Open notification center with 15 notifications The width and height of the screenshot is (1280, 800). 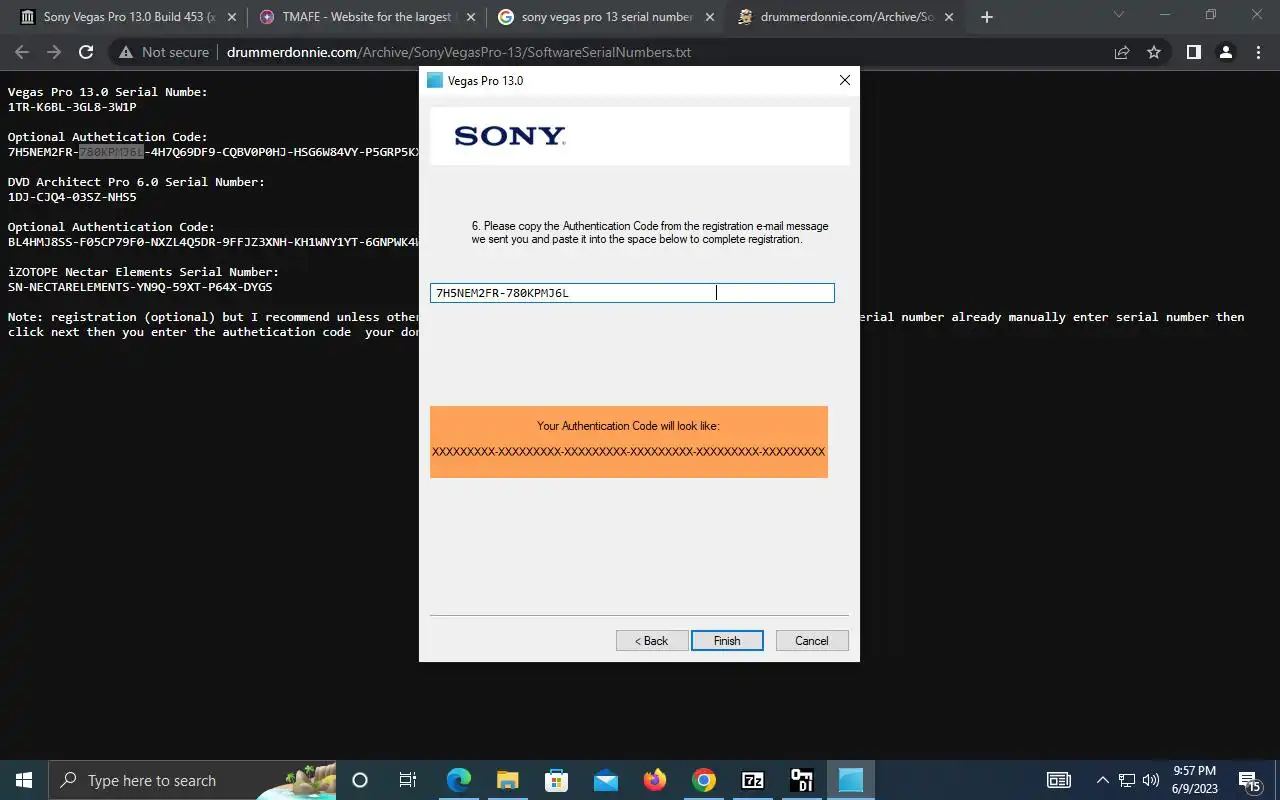pos(1250,780)
